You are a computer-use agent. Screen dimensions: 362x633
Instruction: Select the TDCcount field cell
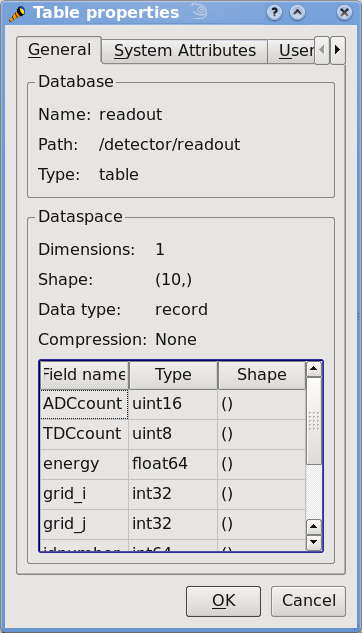click(x=84, y=434)
